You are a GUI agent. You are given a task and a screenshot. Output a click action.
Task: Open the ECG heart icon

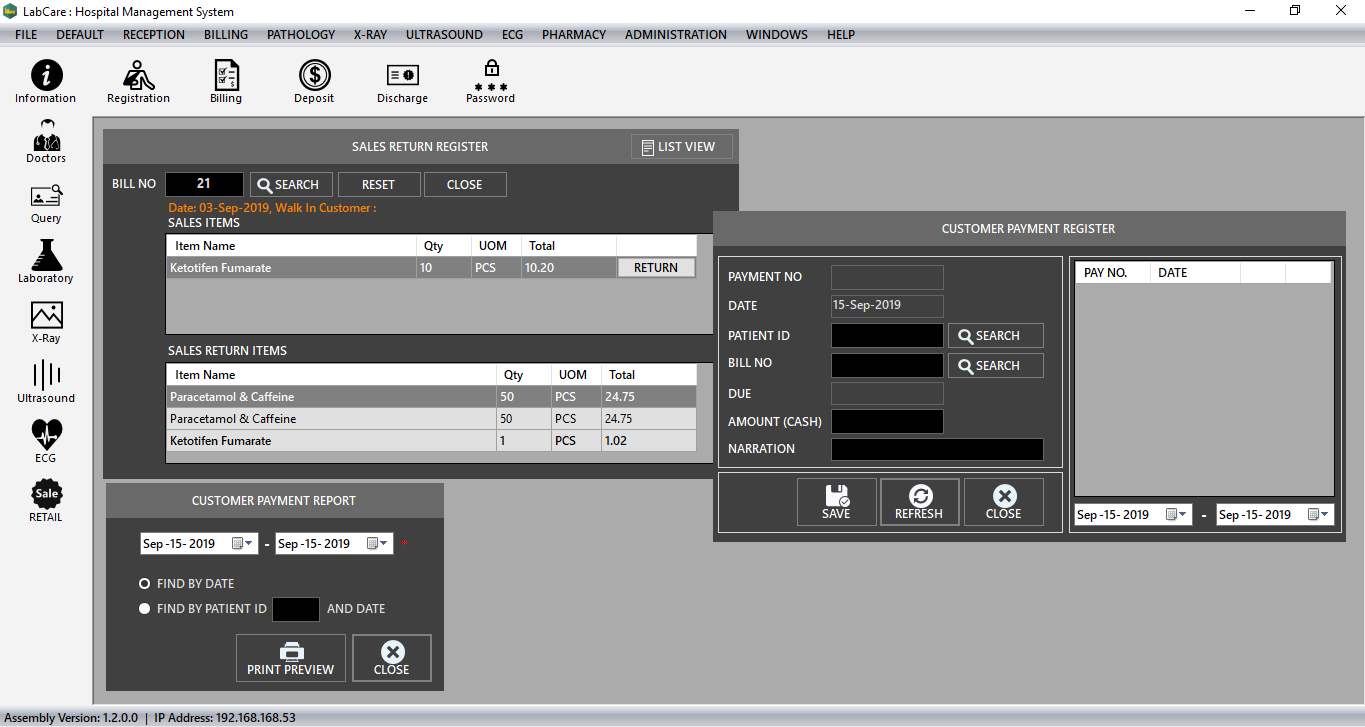46,441
